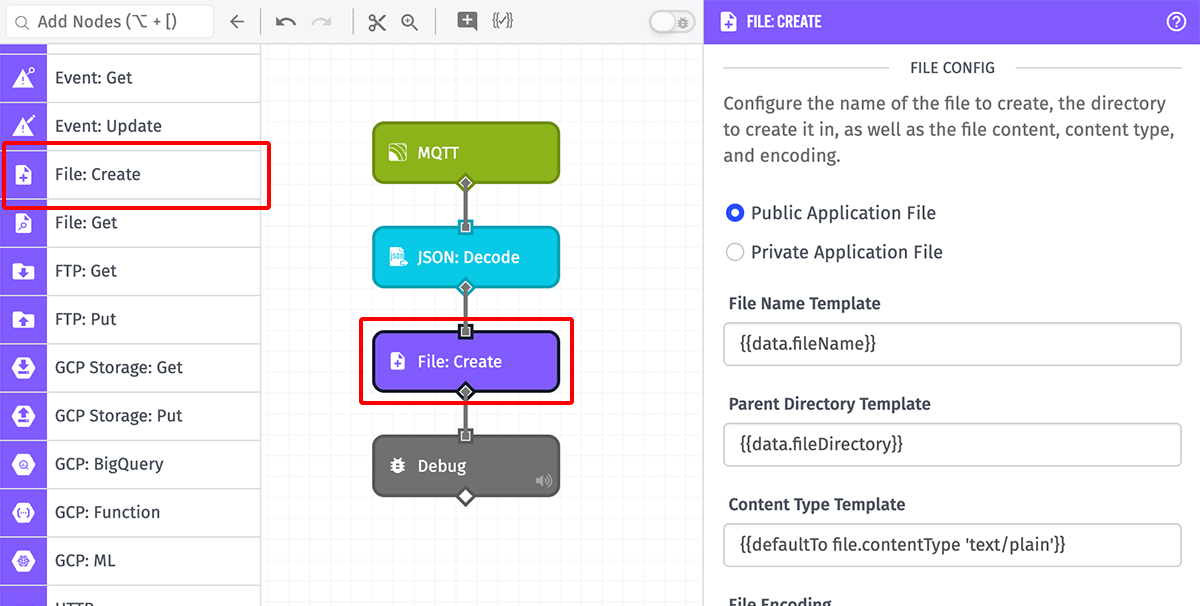
Task: Click the Parent Directory Template field
Action: point(951,445)
